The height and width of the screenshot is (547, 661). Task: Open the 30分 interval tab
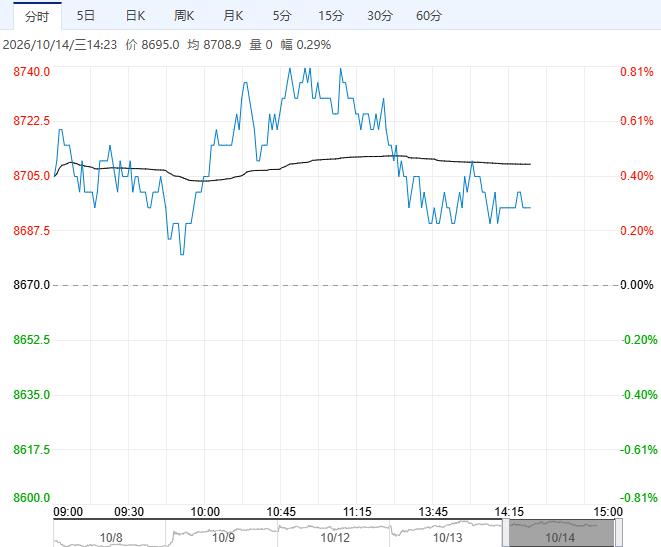pos(380,16)
